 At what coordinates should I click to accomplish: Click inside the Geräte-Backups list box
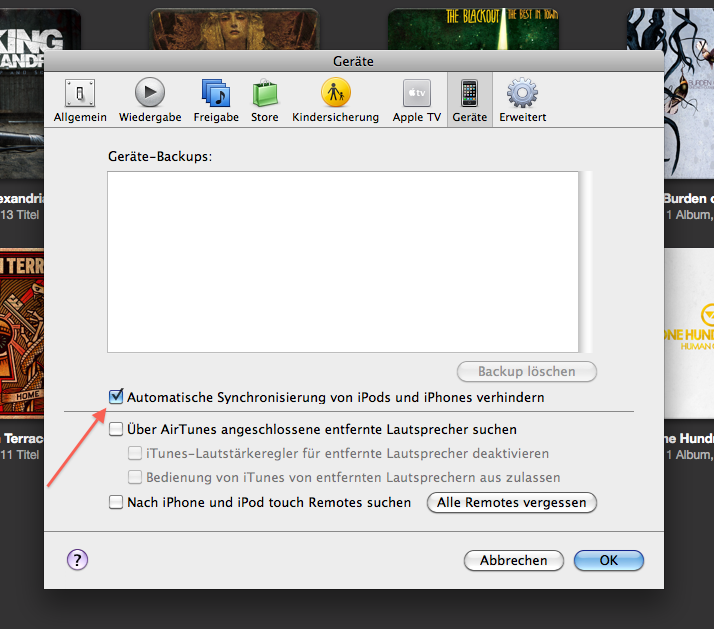point(343,262)
